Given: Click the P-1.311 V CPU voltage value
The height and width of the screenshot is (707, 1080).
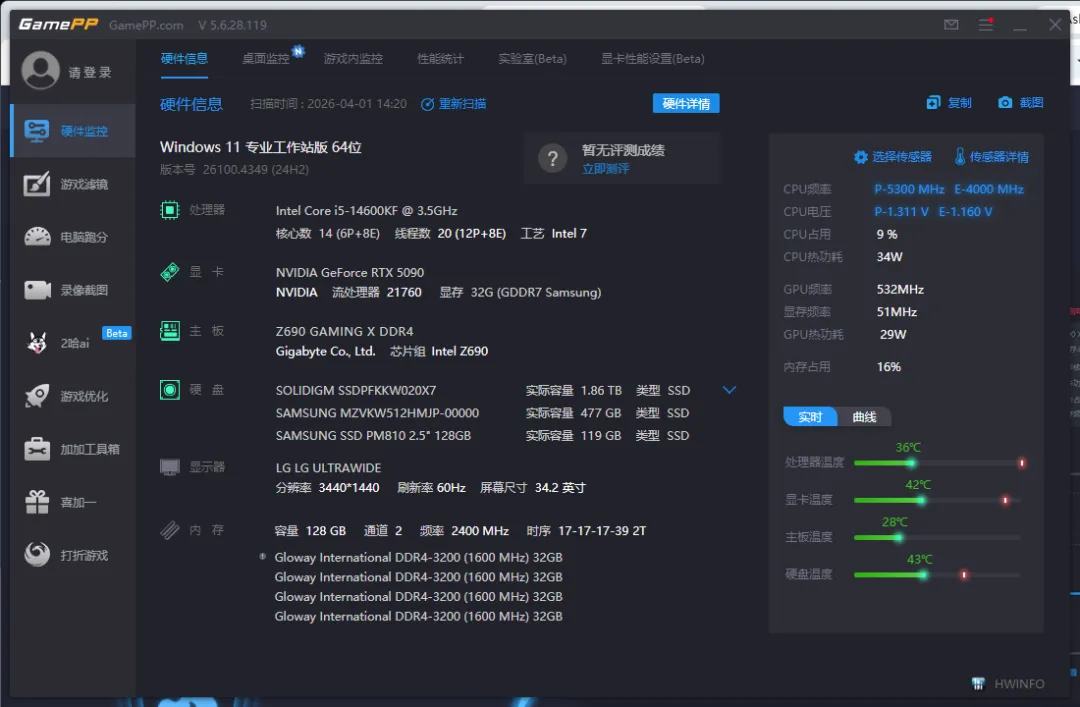Looking at the screenshot, I should coord(902,212).
